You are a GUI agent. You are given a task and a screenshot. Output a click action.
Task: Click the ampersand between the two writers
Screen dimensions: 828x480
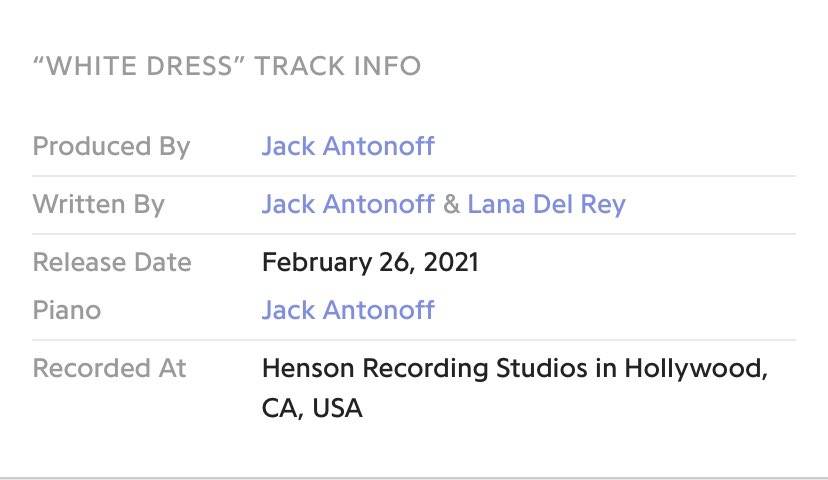(451, 205)
